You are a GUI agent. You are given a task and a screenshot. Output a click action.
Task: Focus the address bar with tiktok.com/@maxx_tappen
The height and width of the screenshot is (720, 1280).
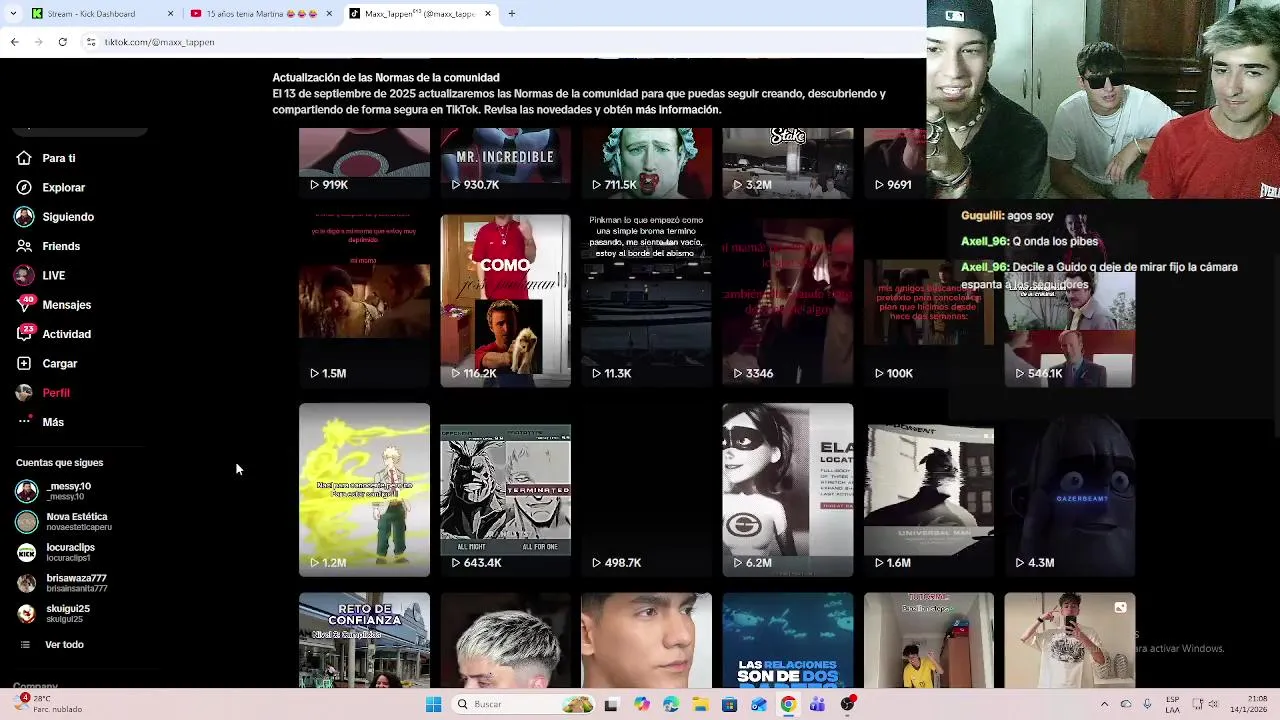500,42
